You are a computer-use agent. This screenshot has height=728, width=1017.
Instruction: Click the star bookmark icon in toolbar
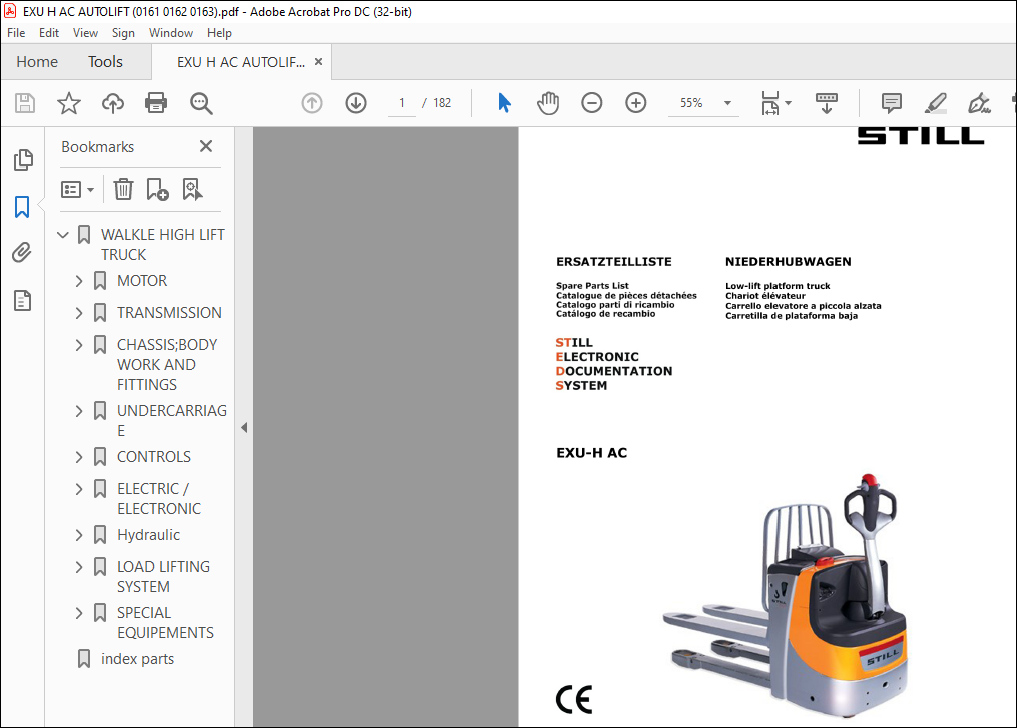[69, 103]
